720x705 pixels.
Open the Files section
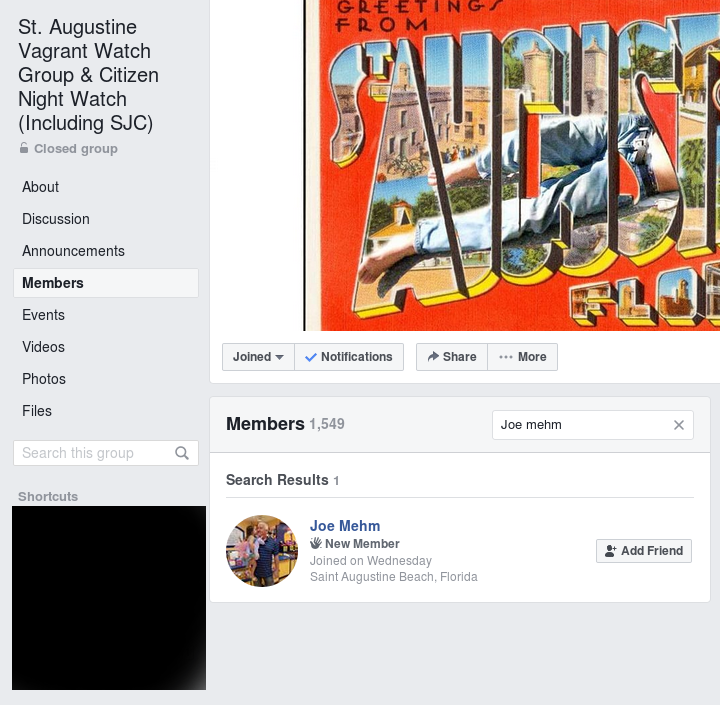point(37,411)
